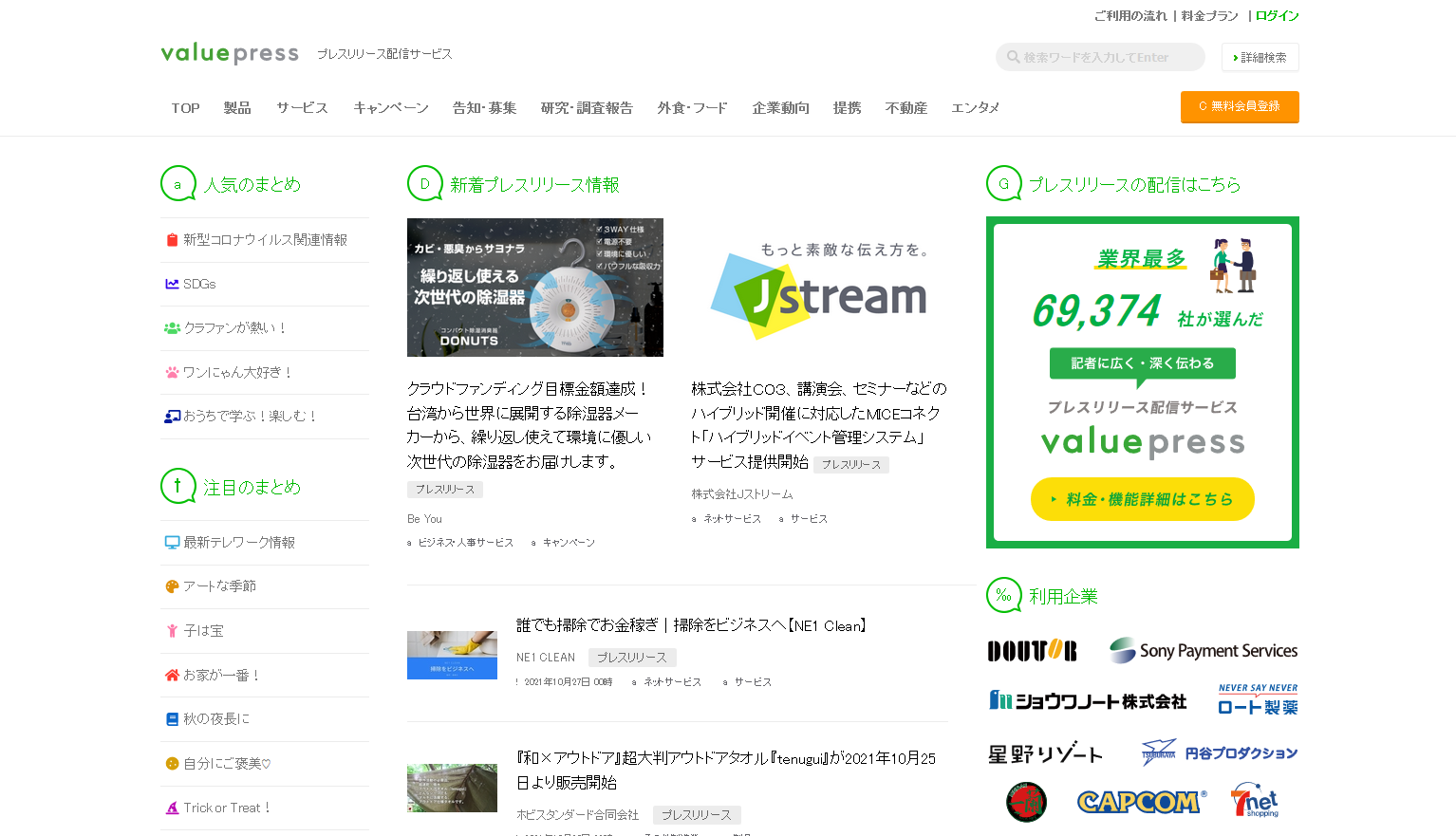
Task: Open the Jstream article thumbnail
Action: click(x=820, y=288)
